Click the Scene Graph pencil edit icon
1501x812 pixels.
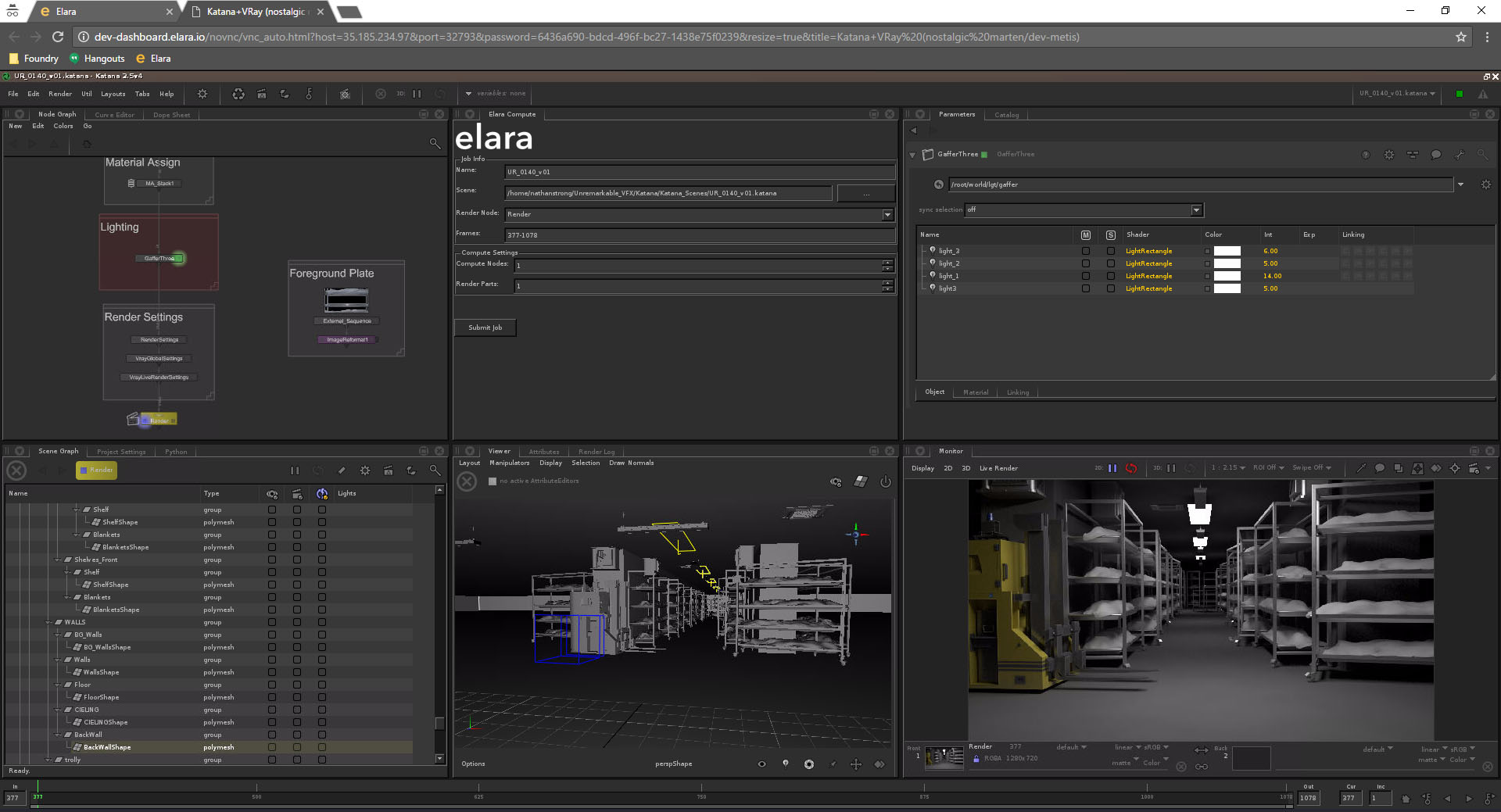[342, 470]
